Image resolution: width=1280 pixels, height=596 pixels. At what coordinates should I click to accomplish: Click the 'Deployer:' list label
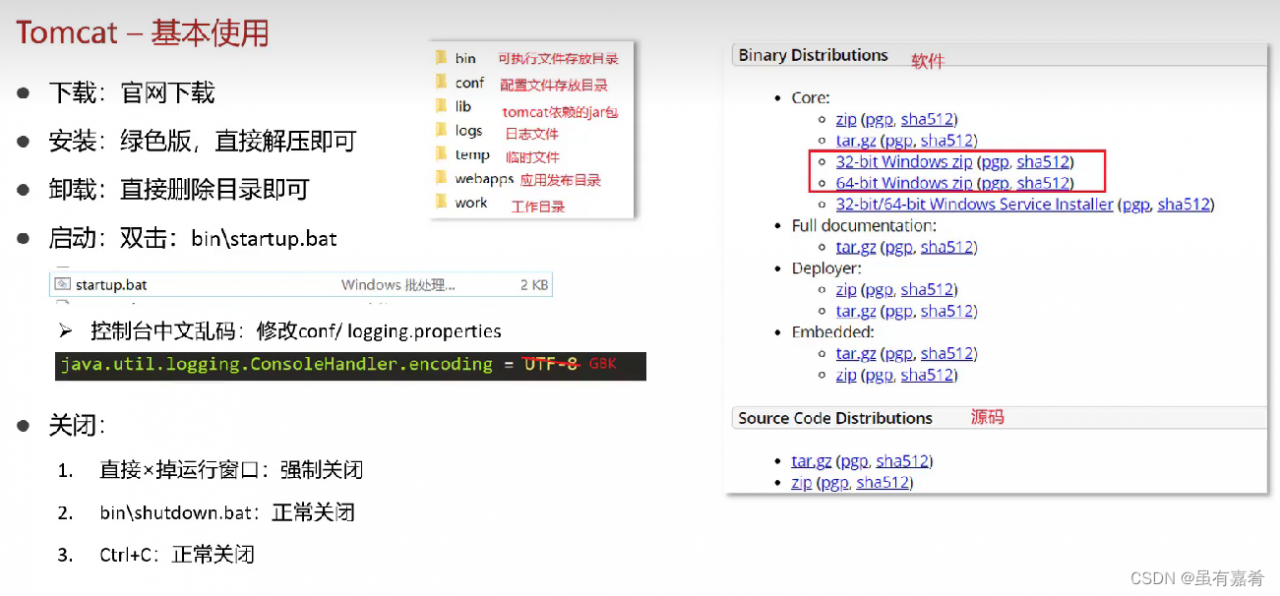coord(826,268)
